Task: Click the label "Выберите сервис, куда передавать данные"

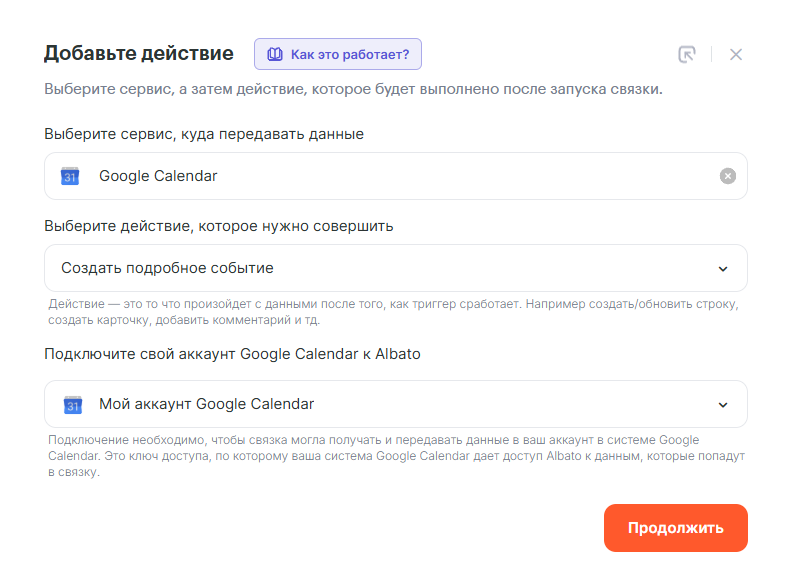Action: (x=204, y=134)
